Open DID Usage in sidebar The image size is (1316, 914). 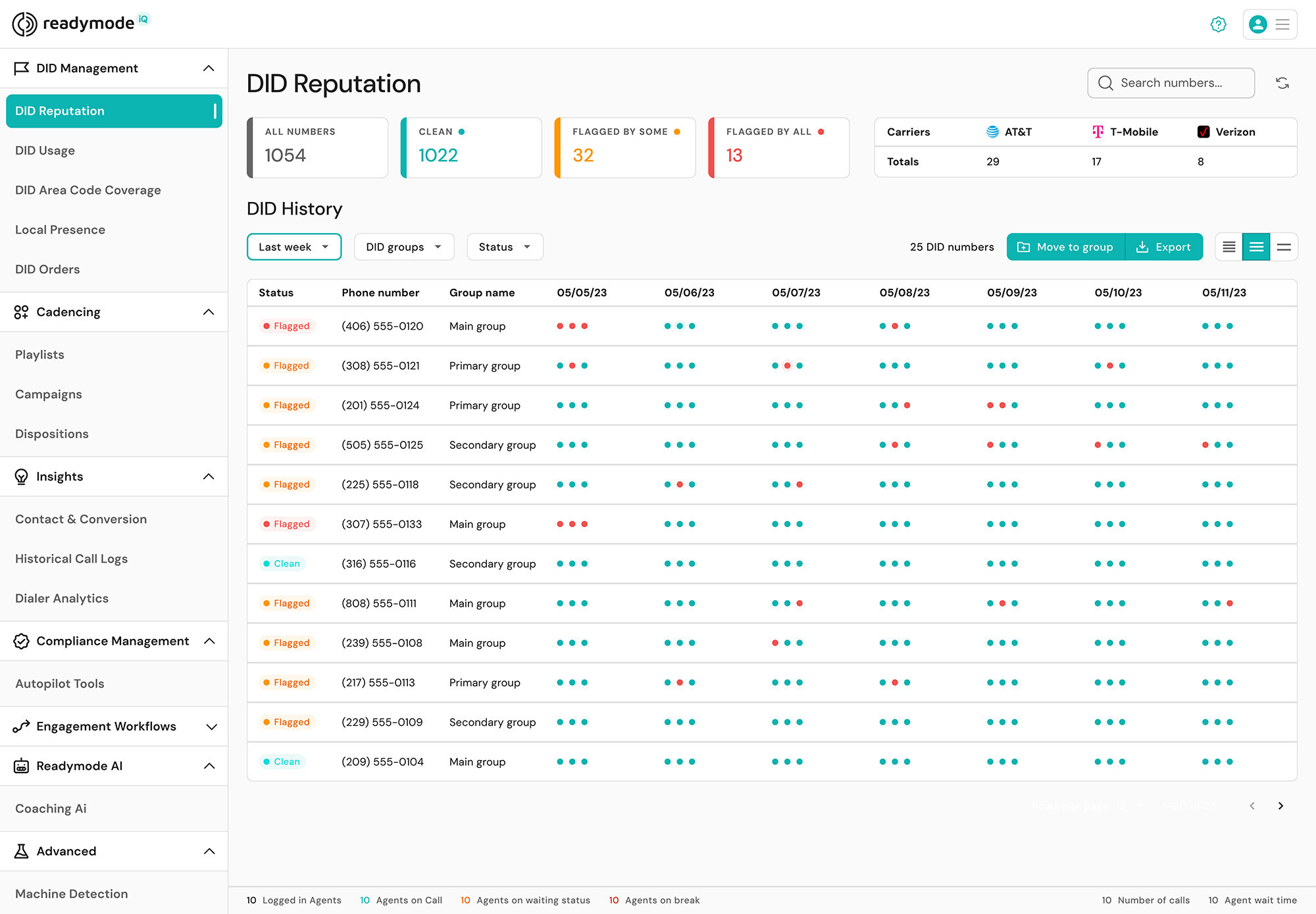[45, 151]
